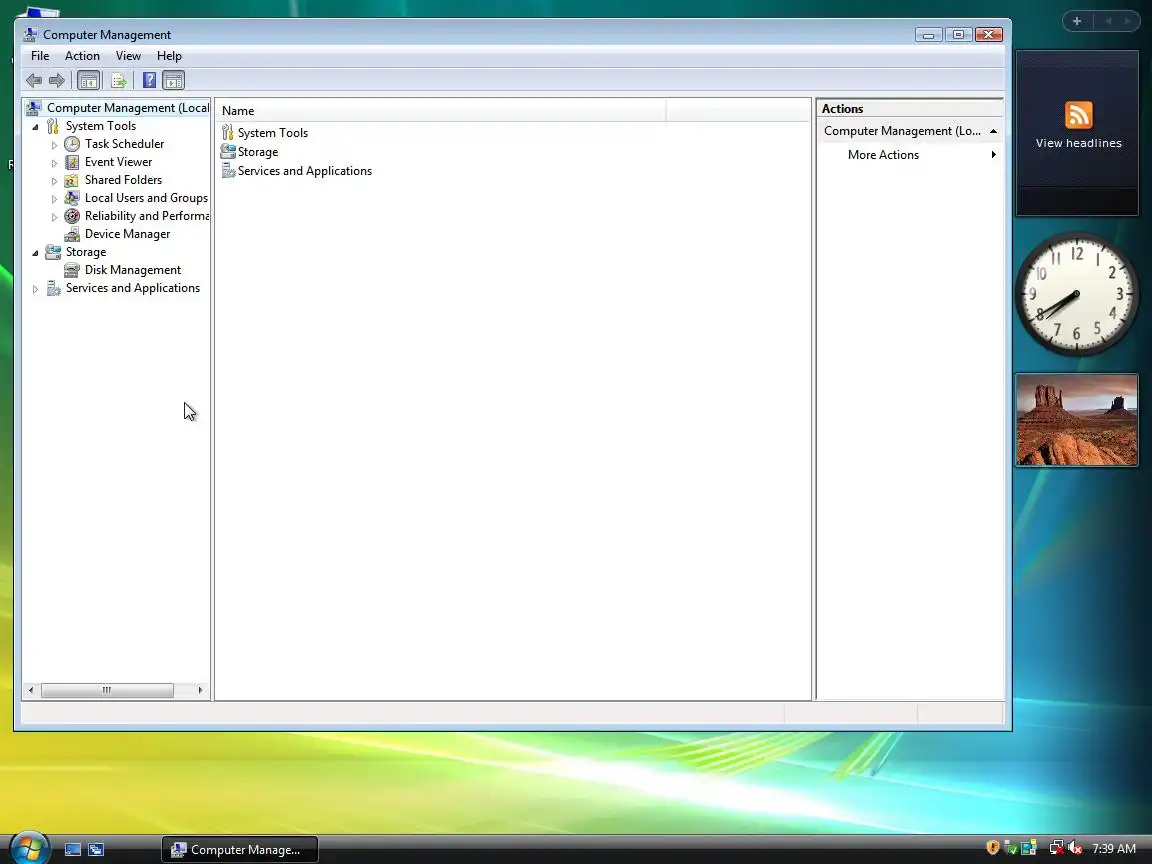Select Local Users and Groups label
The height and width of the screenshot is (864, 1152).
click(146, 198)
